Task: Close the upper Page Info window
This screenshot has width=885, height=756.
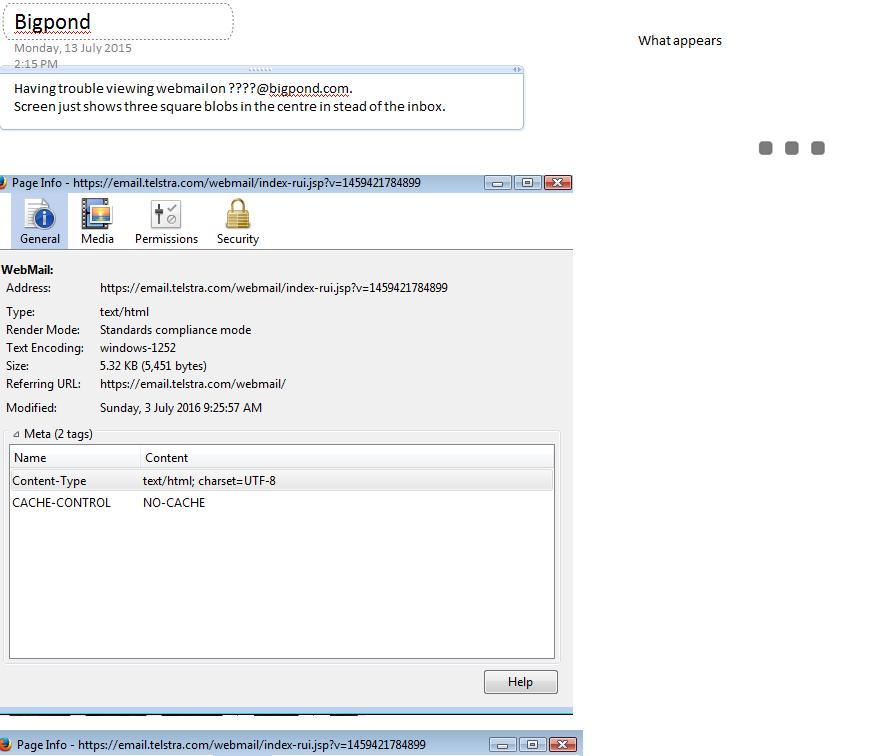Action: pos(558,183)
